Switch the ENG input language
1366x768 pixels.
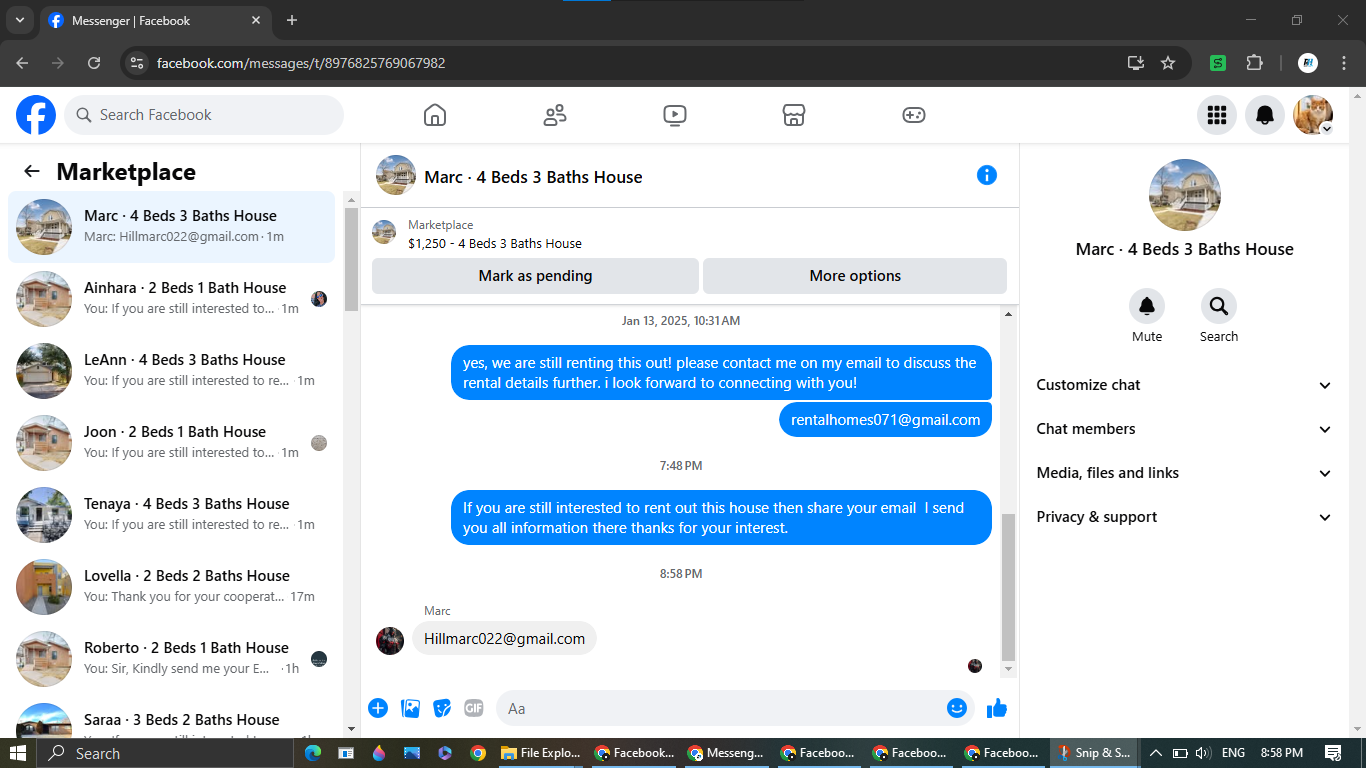(x=1234, y=753)
